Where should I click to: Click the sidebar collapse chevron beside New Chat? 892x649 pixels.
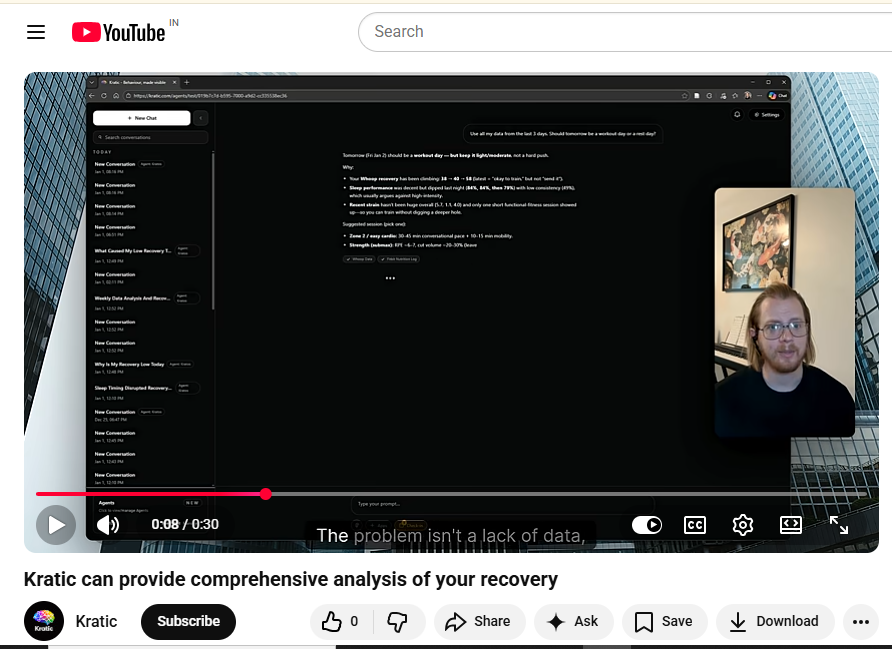(200, 118)
